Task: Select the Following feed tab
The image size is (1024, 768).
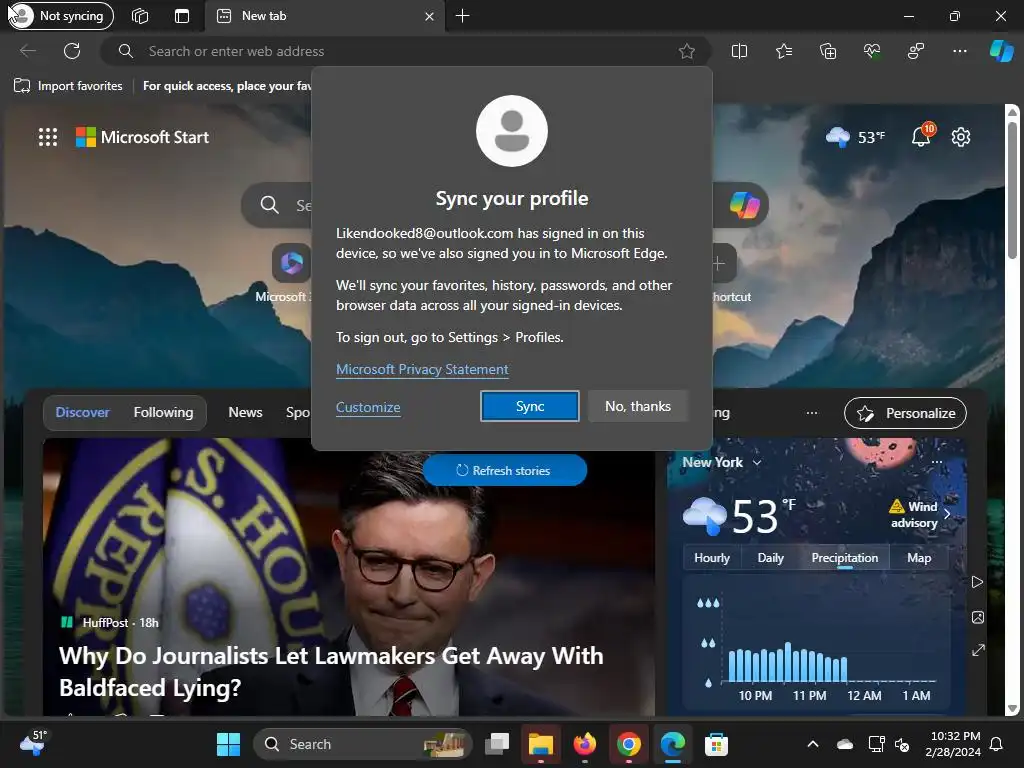Action: [163, 412]
